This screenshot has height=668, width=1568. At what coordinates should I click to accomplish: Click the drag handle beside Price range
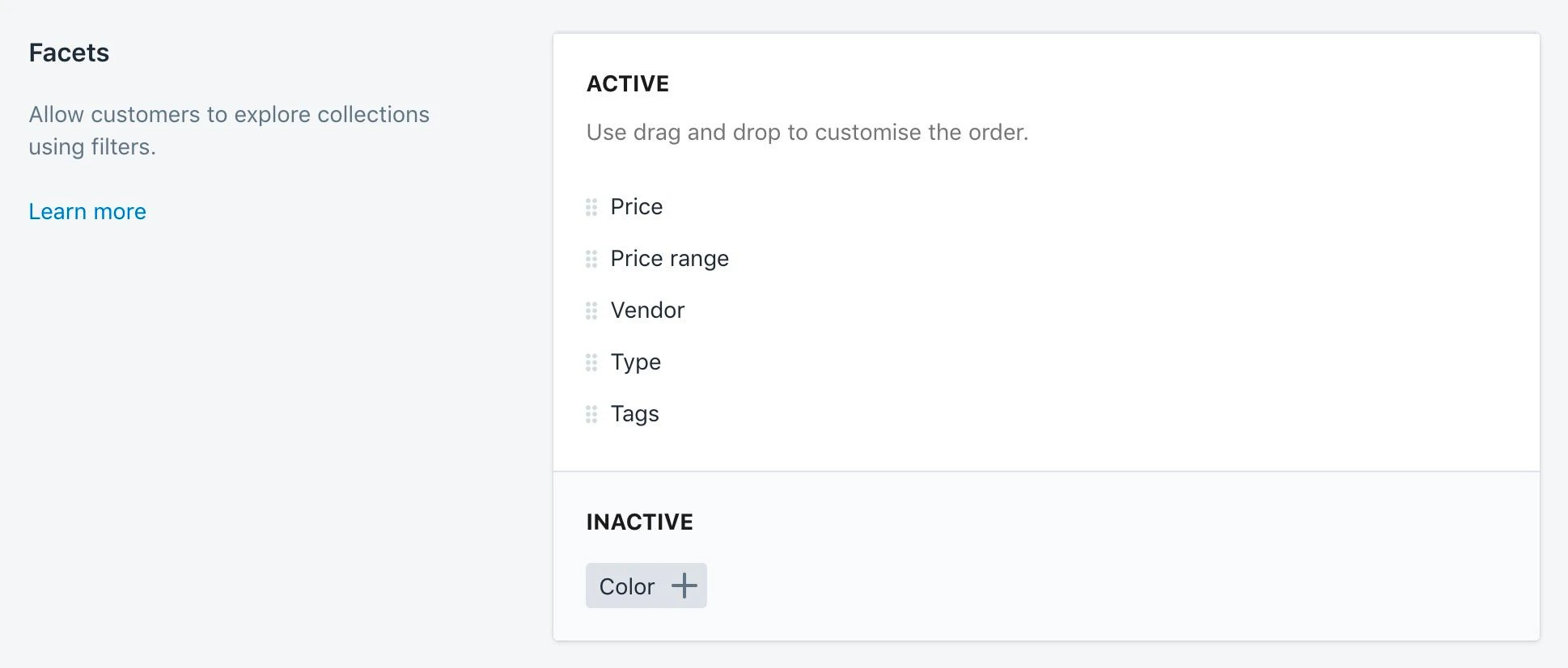click(590, 259)
